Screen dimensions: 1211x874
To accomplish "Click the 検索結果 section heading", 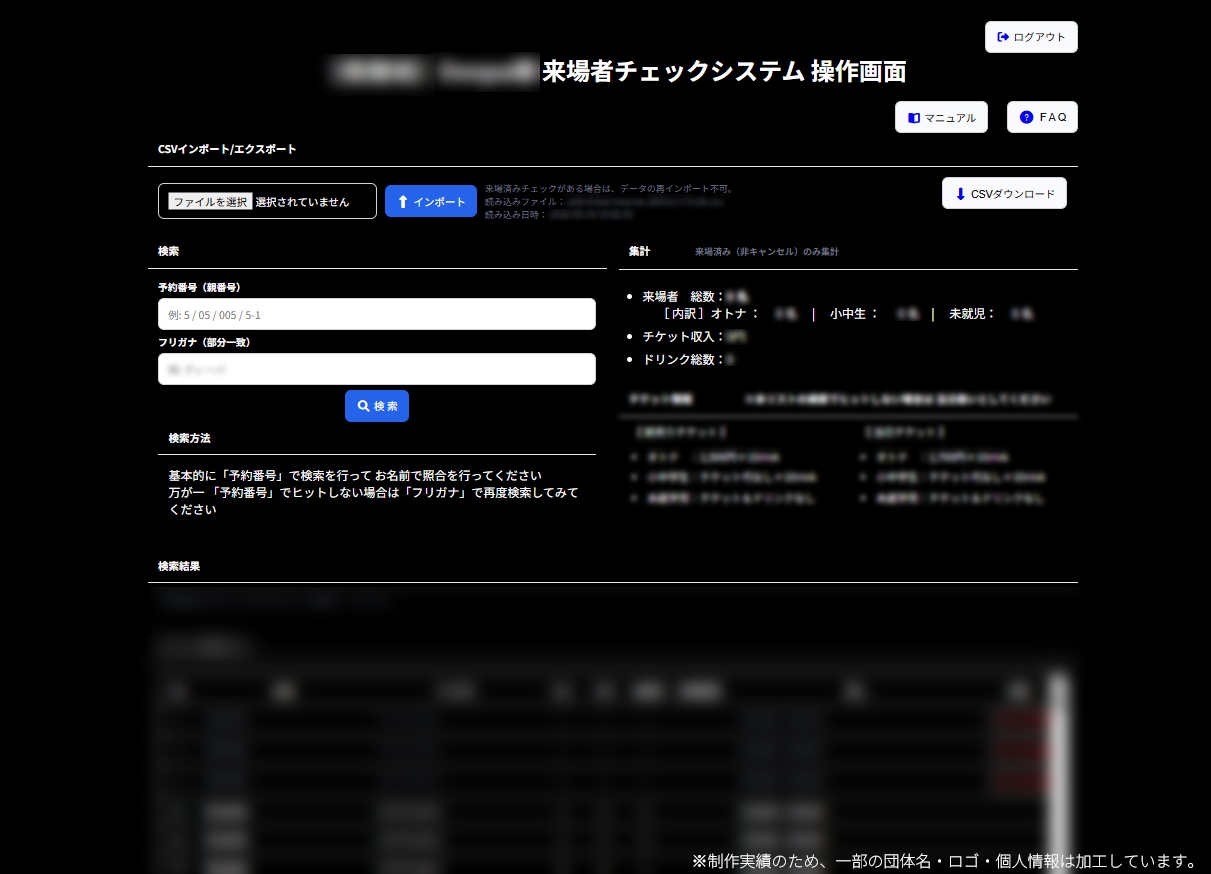I will click(179, 566).
